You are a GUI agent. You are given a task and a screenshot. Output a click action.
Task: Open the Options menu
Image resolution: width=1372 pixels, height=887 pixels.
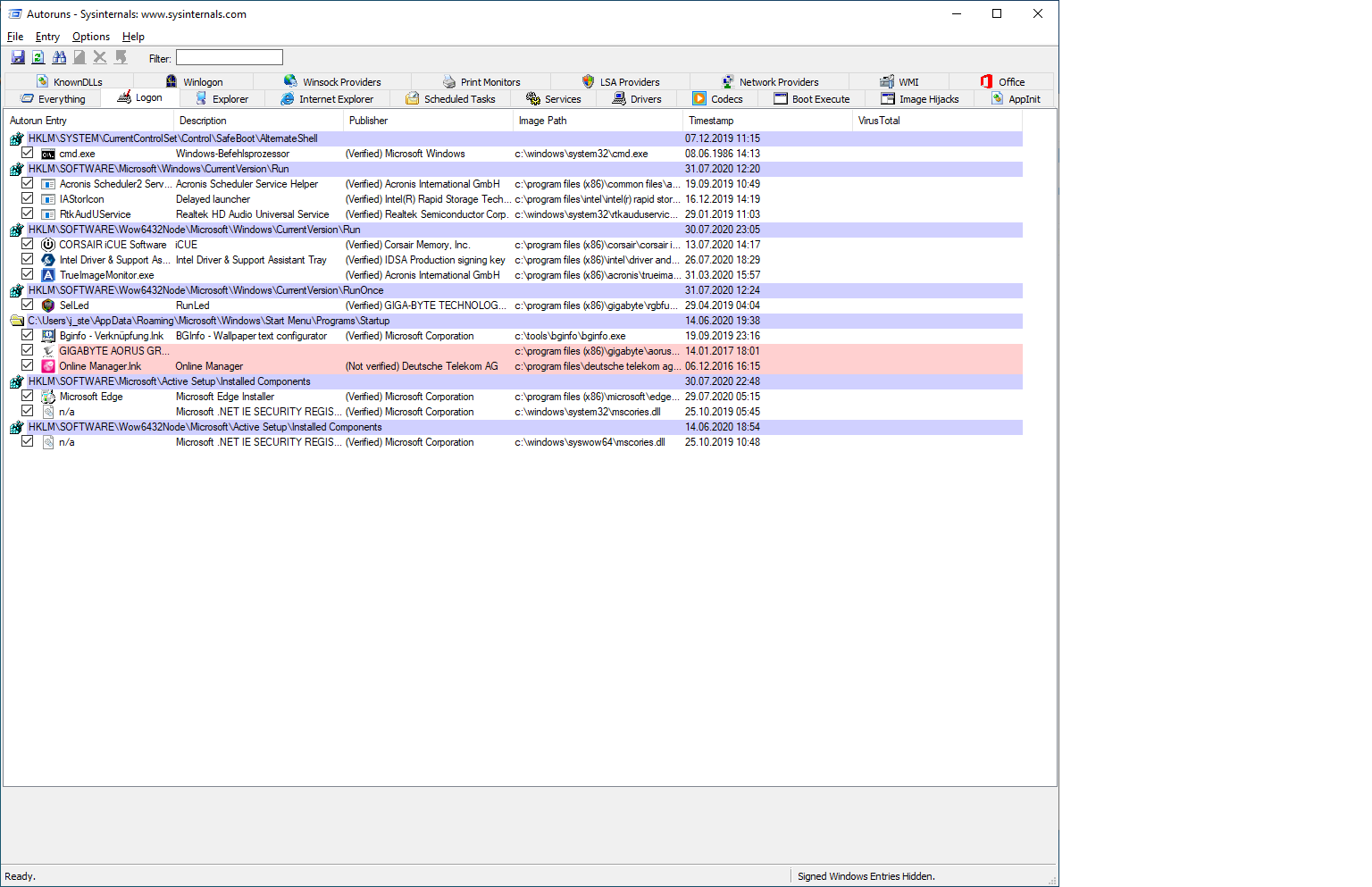[91, 37]
